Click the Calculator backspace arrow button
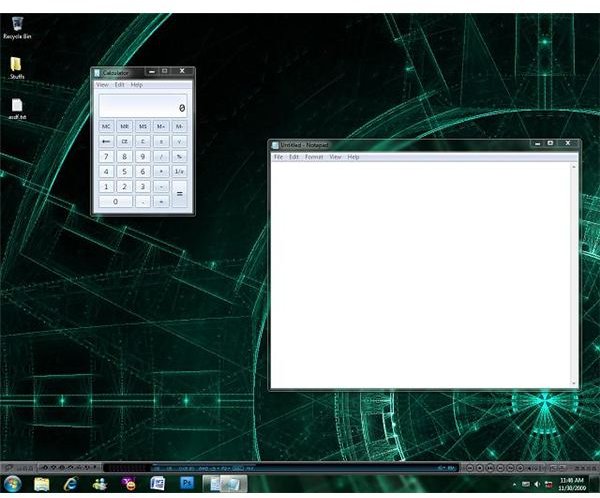 106,142
